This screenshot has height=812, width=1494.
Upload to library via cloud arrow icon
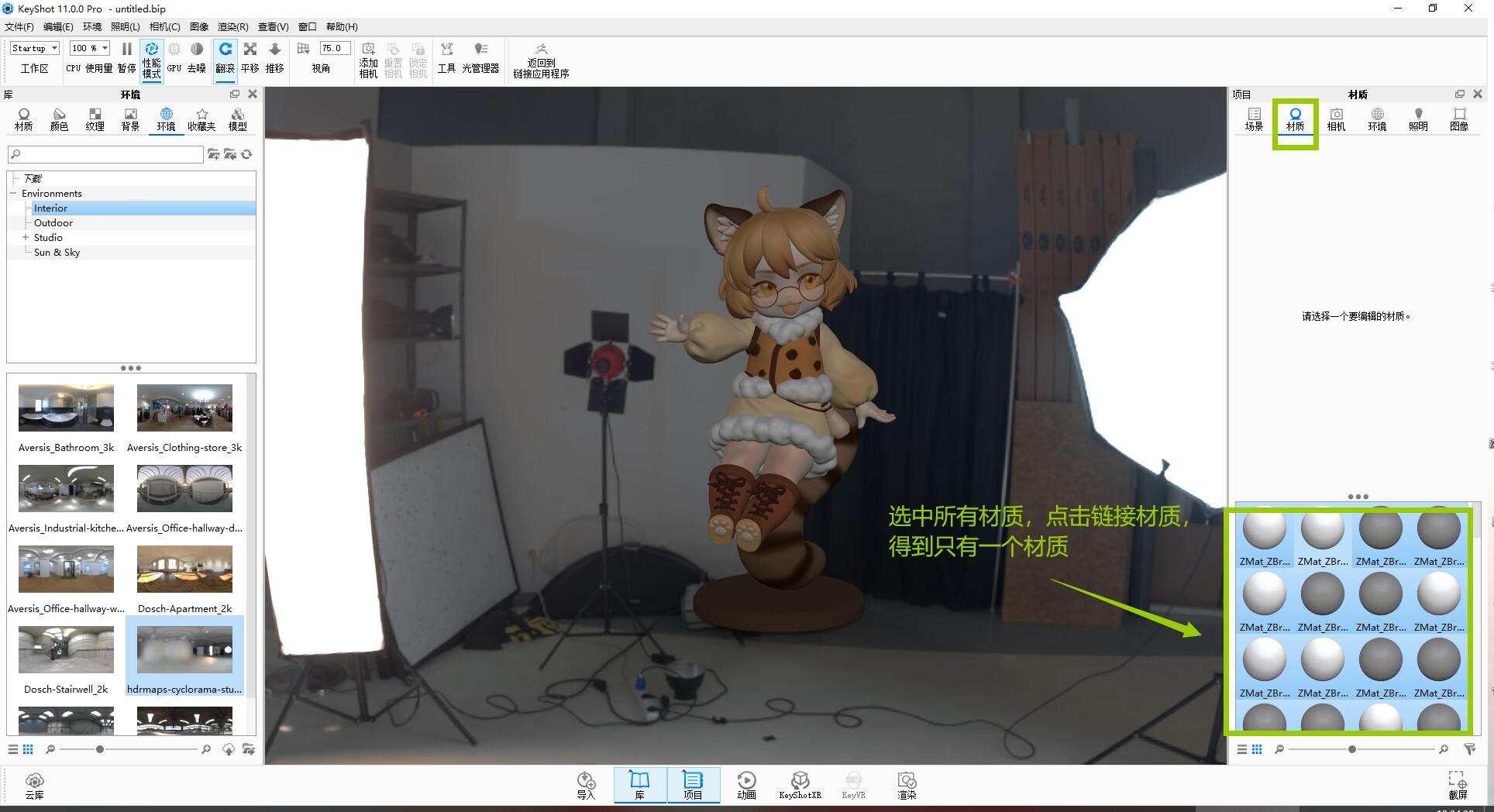click(229, 749)
